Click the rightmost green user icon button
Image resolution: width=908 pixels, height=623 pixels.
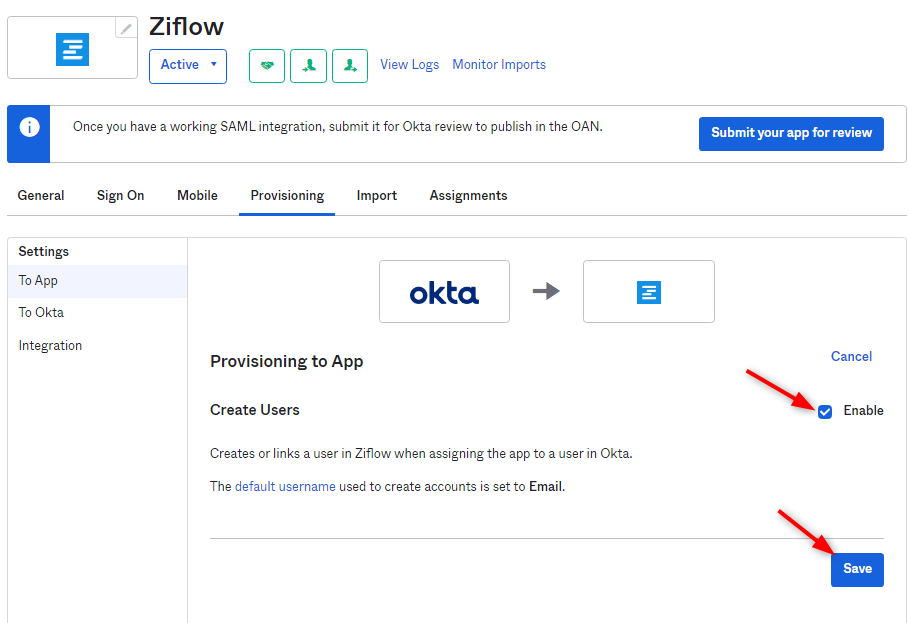tap(350, 65)
